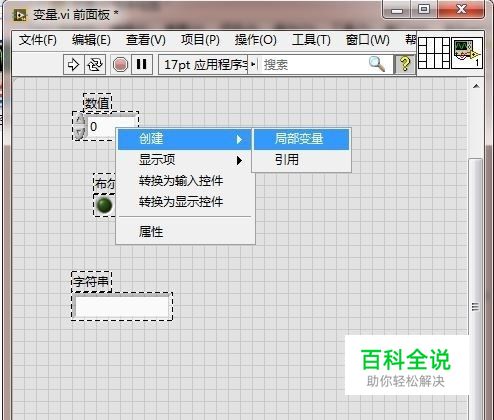Decrement the 数值 control down arrow
Viewport: 494px width, 420px height.
tap(79, 133)
